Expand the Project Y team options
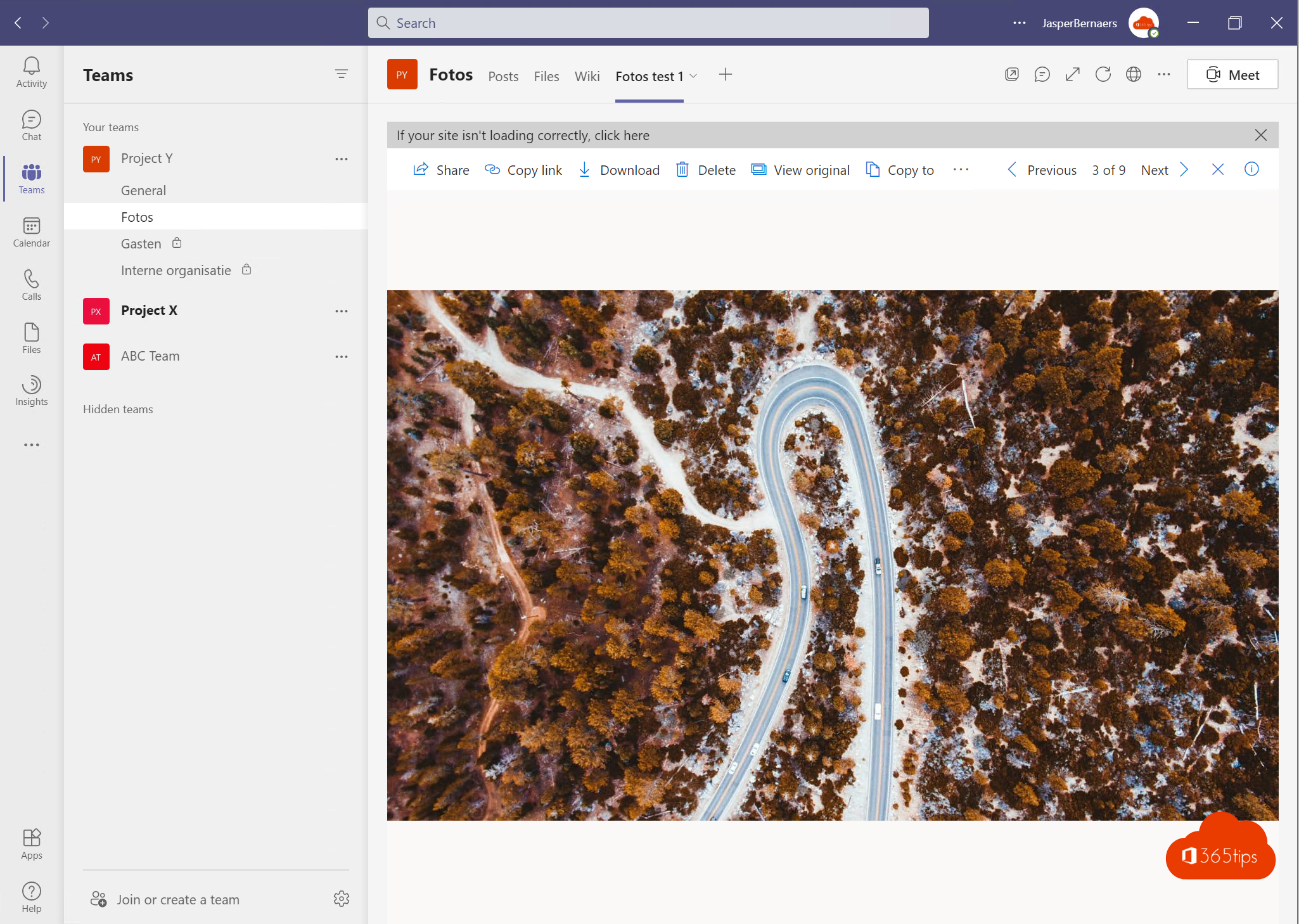1299x924 pixels. click(x=342, y=159)
